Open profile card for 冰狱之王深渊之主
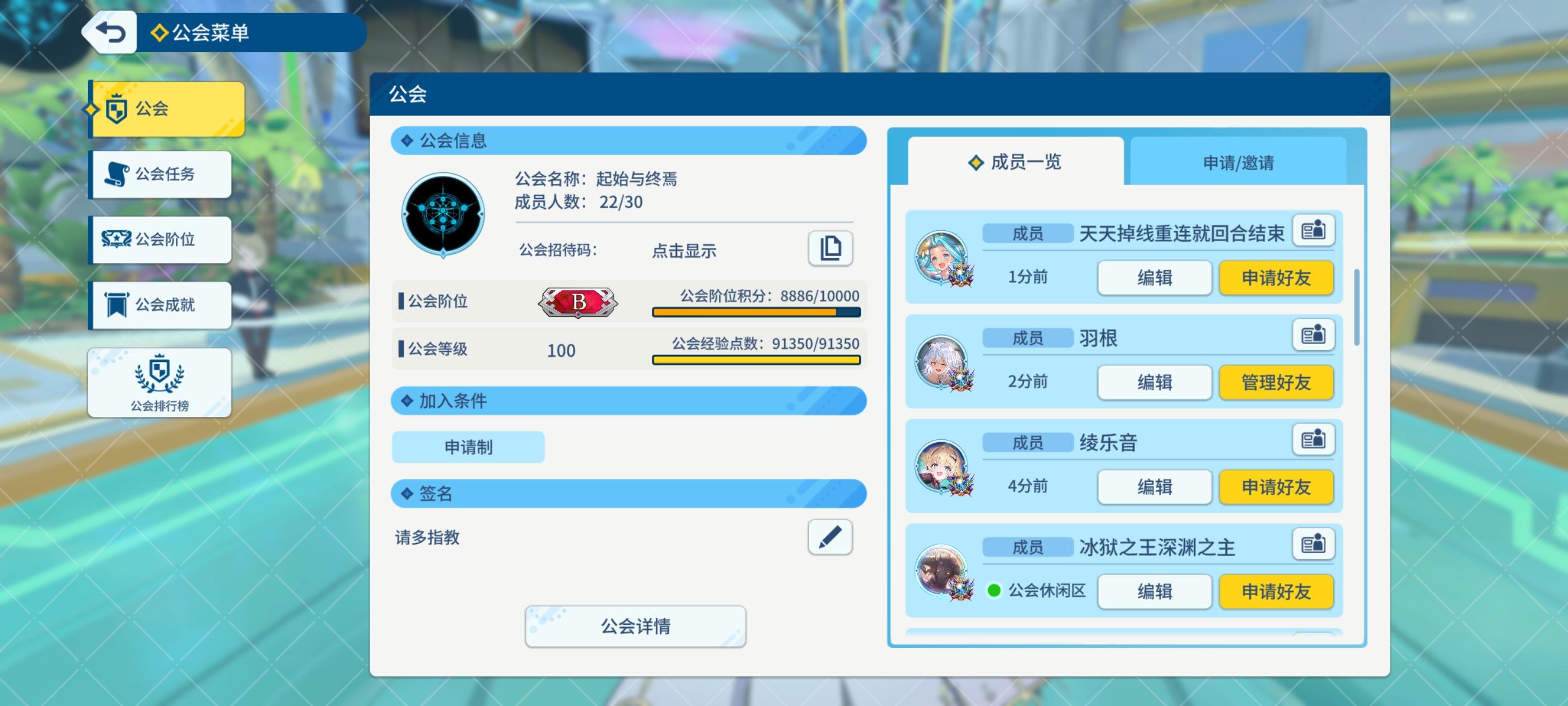The image size is (1568, 706). [x=1313, y=544]
